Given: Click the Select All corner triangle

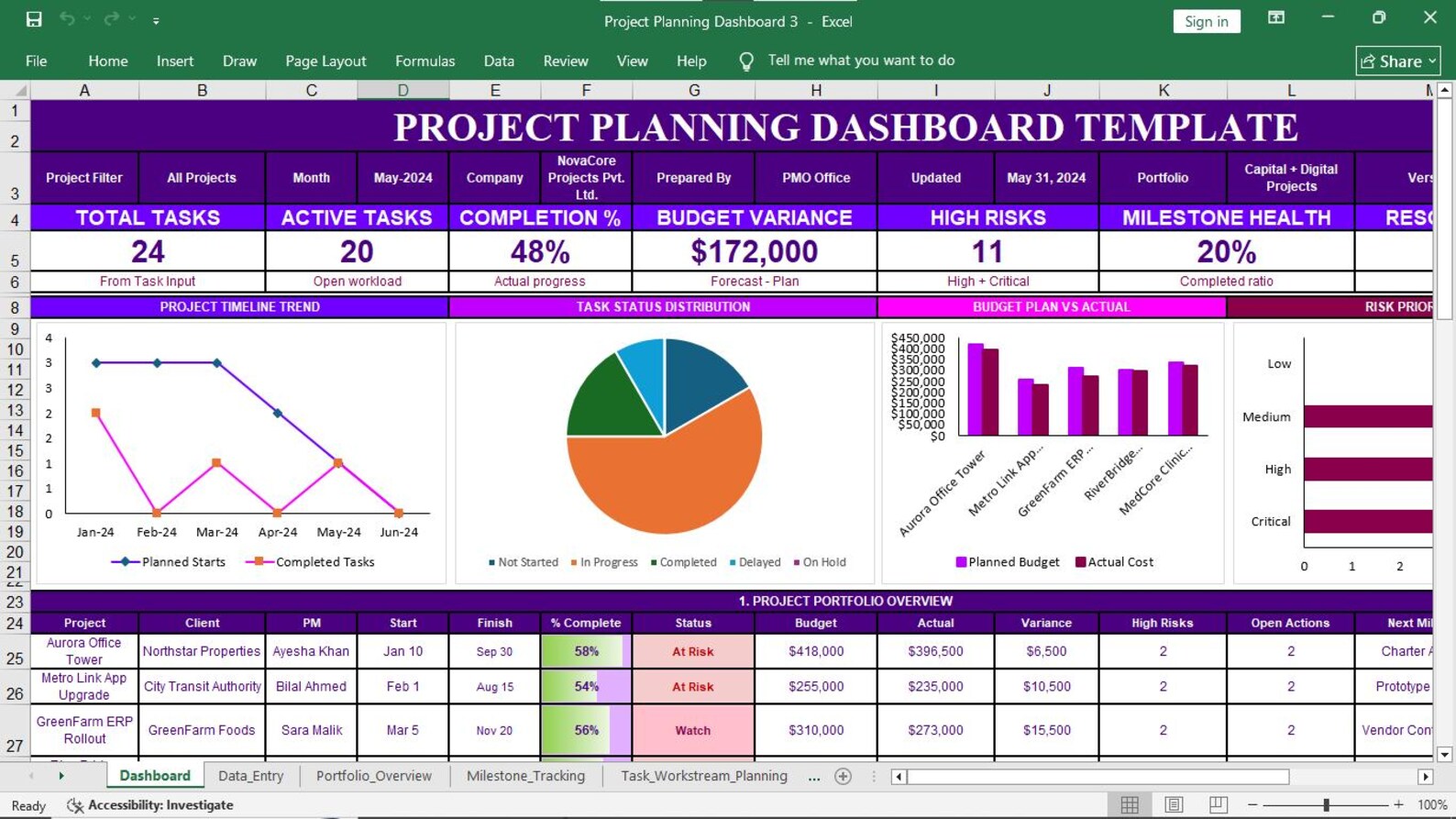Looking at the screenshot, I should [16, 90].
